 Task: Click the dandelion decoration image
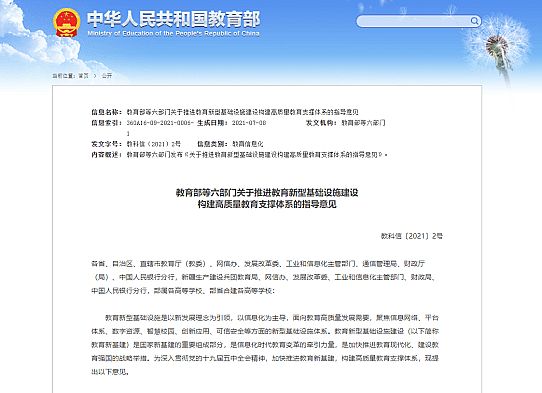498,47
